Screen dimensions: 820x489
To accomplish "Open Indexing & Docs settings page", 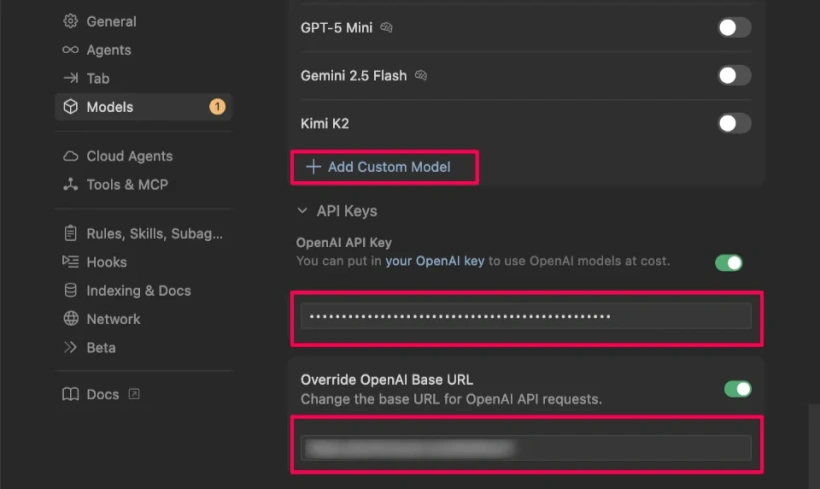I will [x=138, y=291].
